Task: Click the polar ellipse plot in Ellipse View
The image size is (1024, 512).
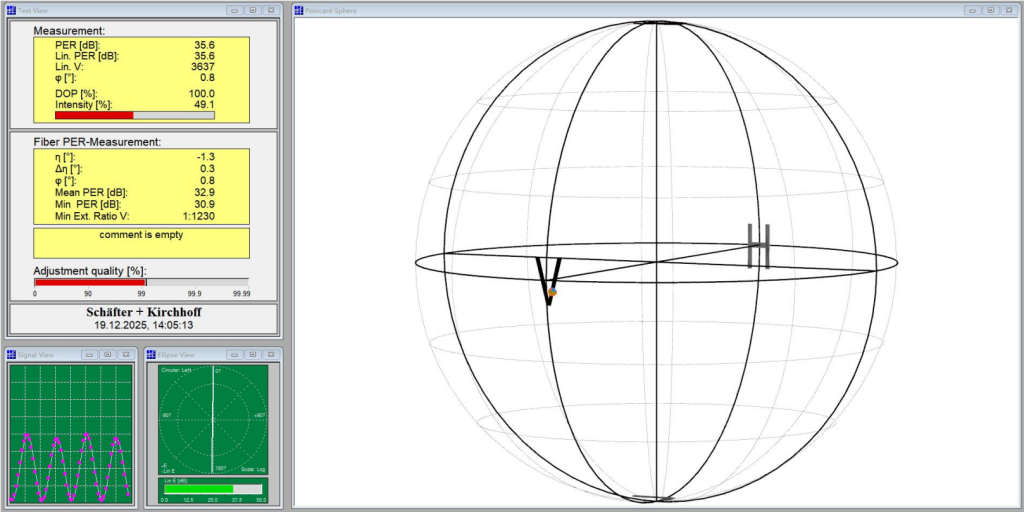Action: coord(213,420)
